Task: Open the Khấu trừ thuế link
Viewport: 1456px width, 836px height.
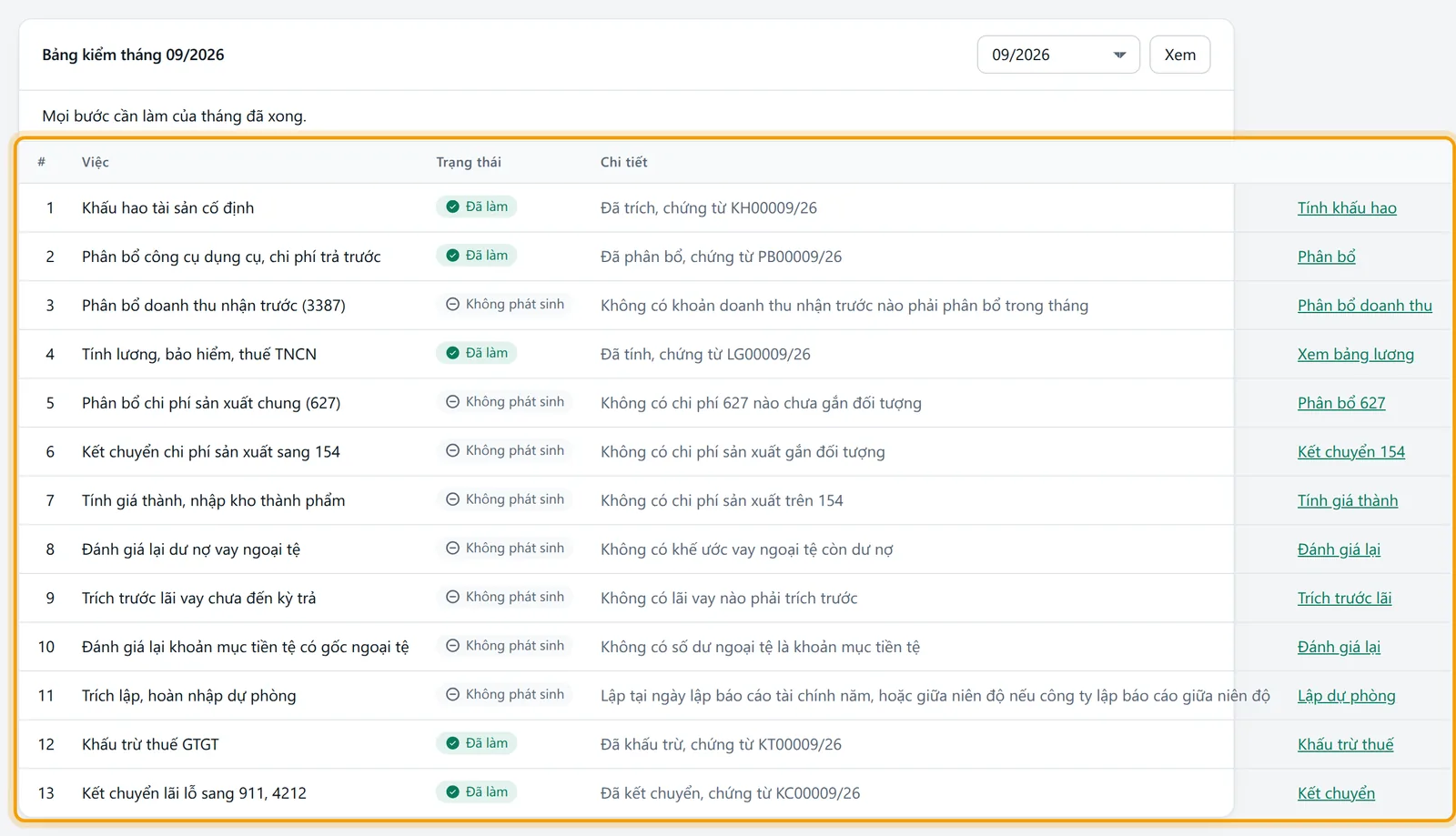Action: pyautogui.click(x=1345, y=744)
